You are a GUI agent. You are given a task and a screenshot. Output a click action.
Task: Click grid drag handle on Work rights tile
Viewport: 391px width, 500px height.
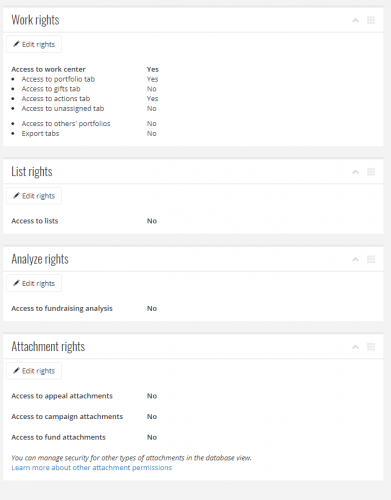coord(371,20)
